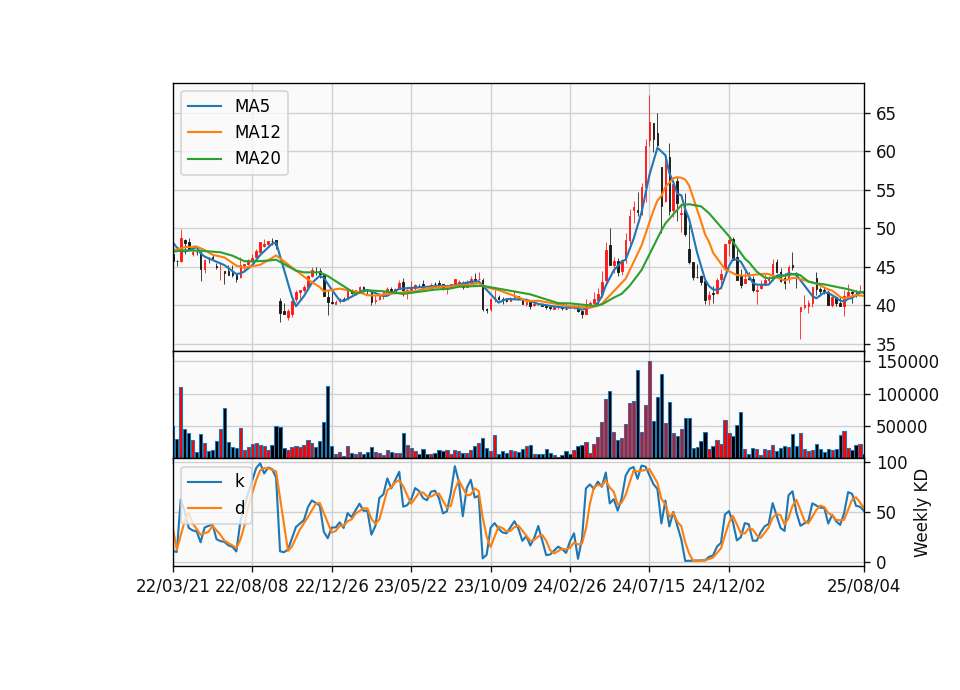Click the MA12 legend label
The height and width of the screenshot is (690, 960).
point(257,132)
